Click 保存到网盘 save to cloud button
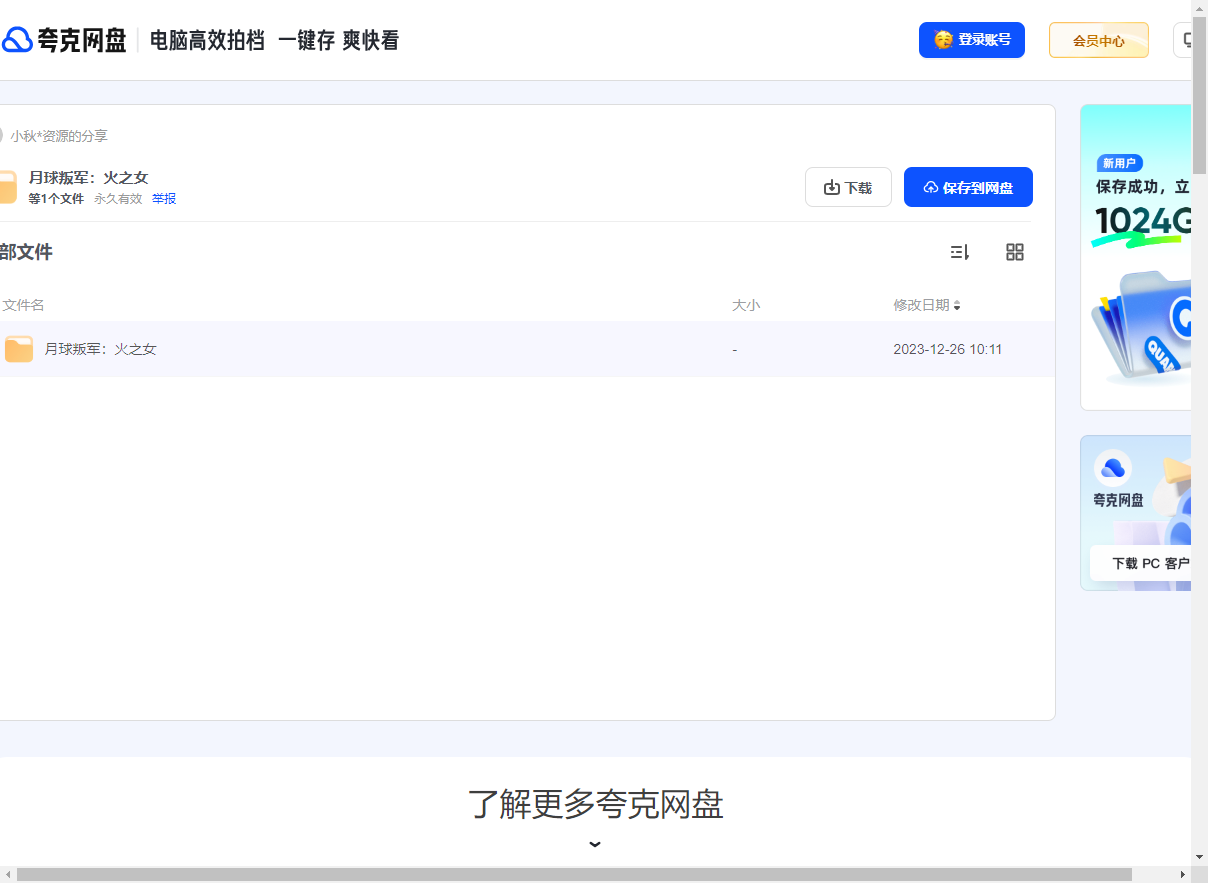 (x=968, y=187)
